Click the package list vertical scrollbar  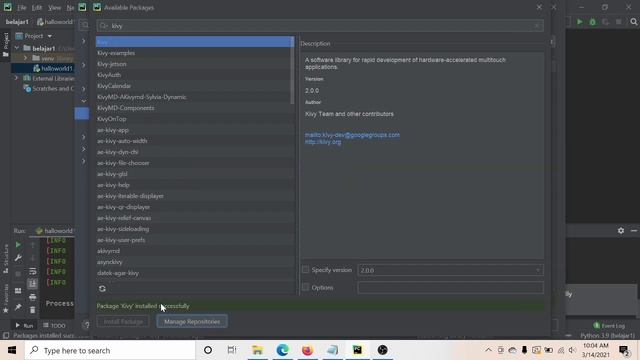click(292, 70)
